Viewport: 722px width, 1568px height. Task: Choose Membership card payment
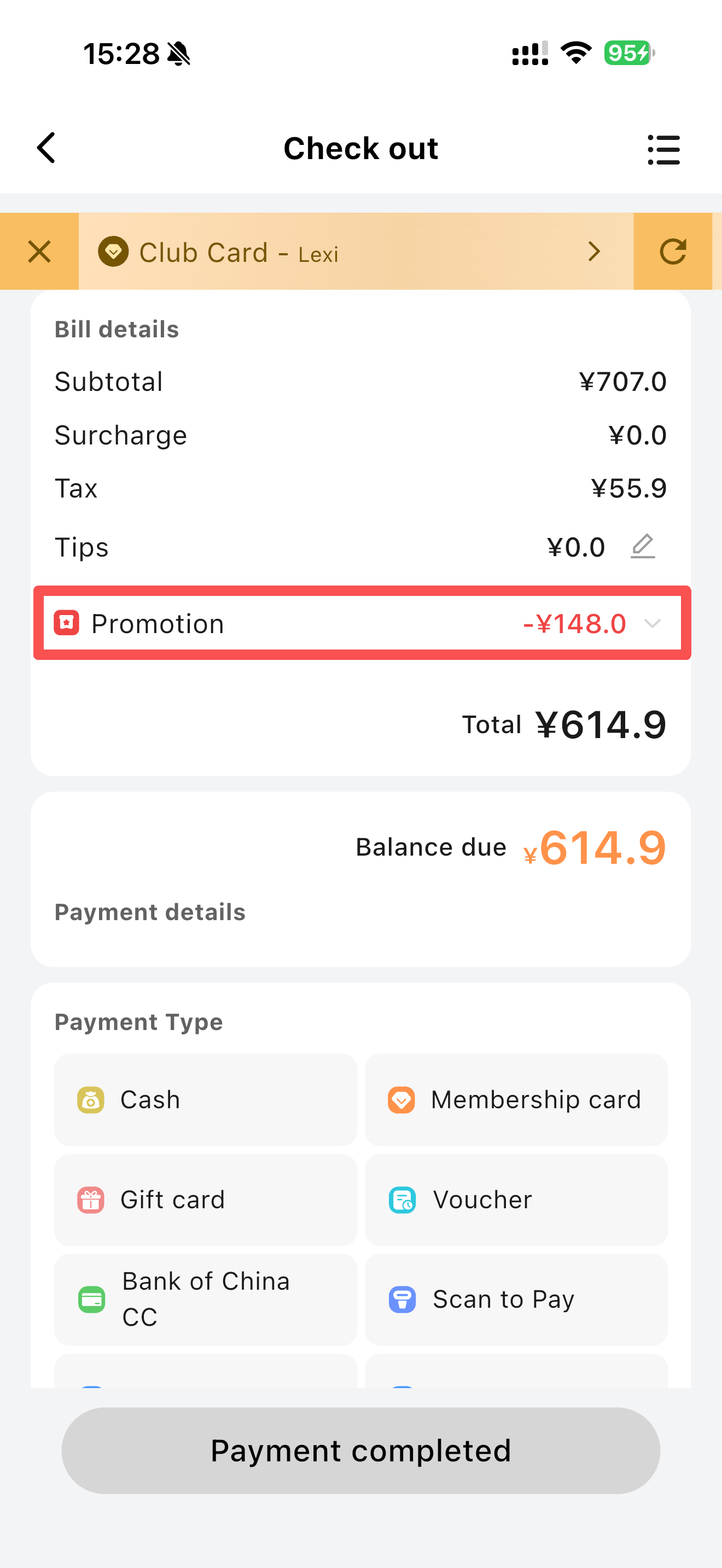[516, 1099]
